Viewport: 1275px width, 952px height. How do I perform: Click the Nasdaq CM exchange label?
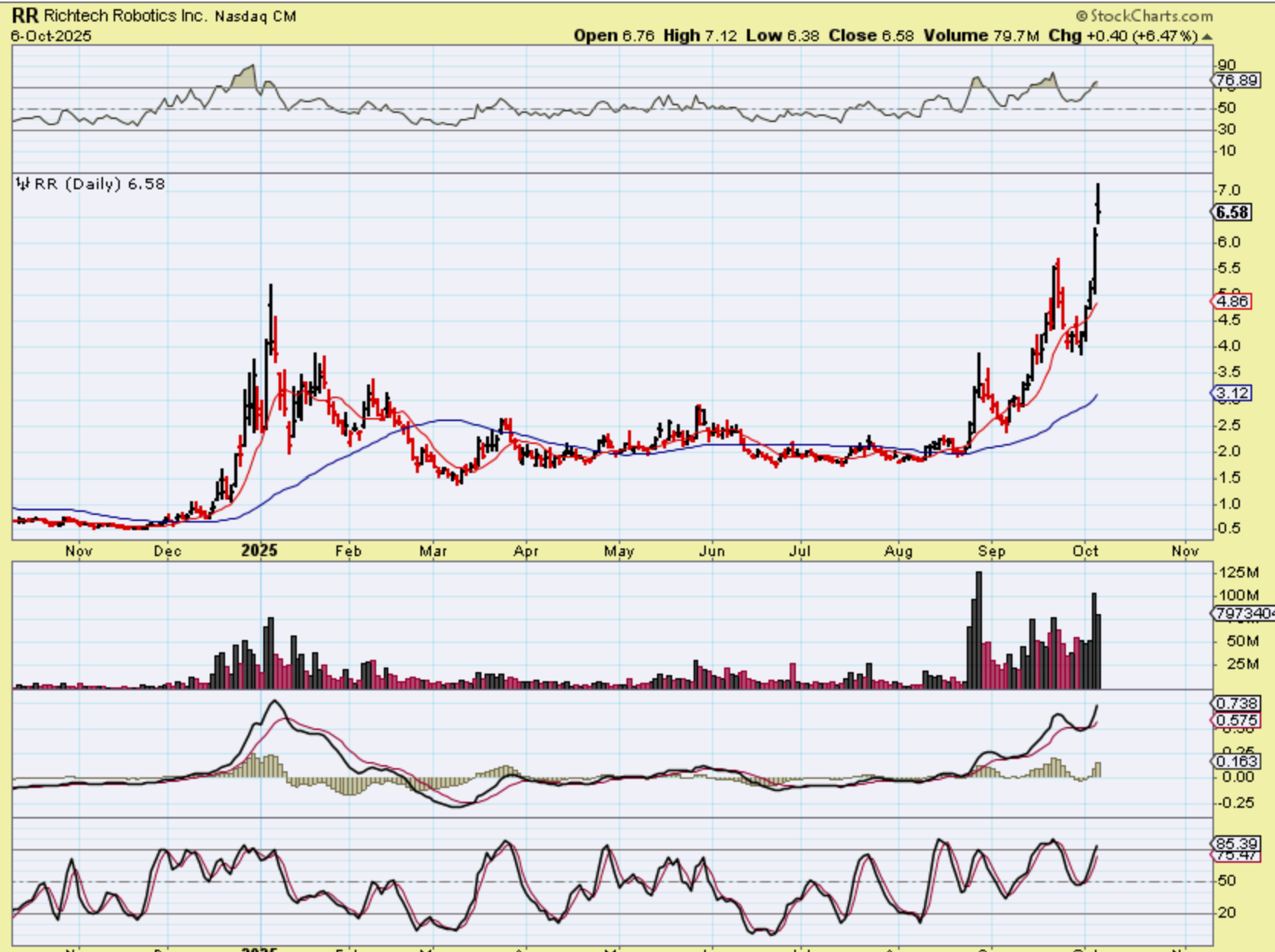click(x=255, y=16)
